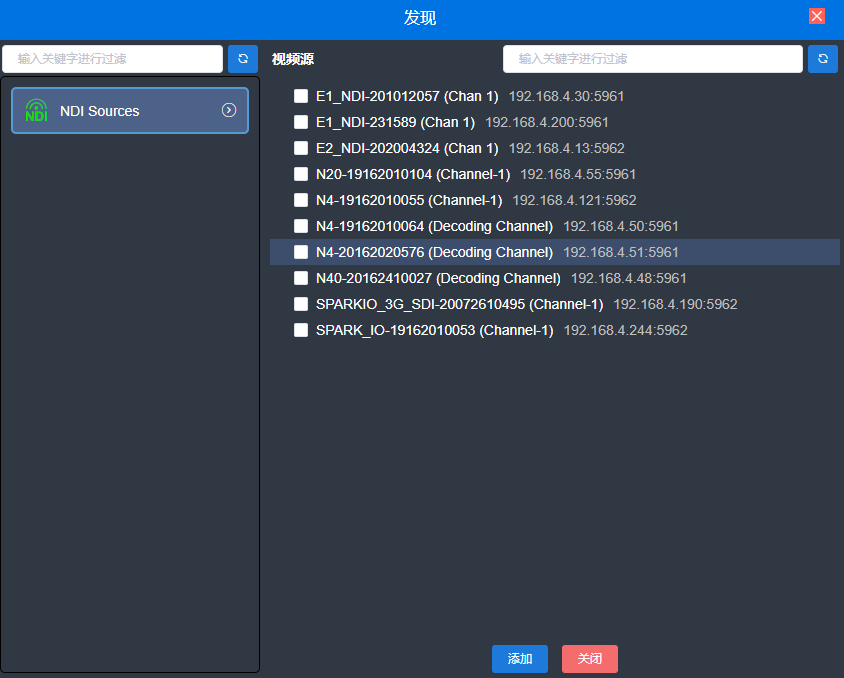This screenshot has height=678, width=844.
Task: Focus the left keyword filter input field
Action: pos(112,59)
